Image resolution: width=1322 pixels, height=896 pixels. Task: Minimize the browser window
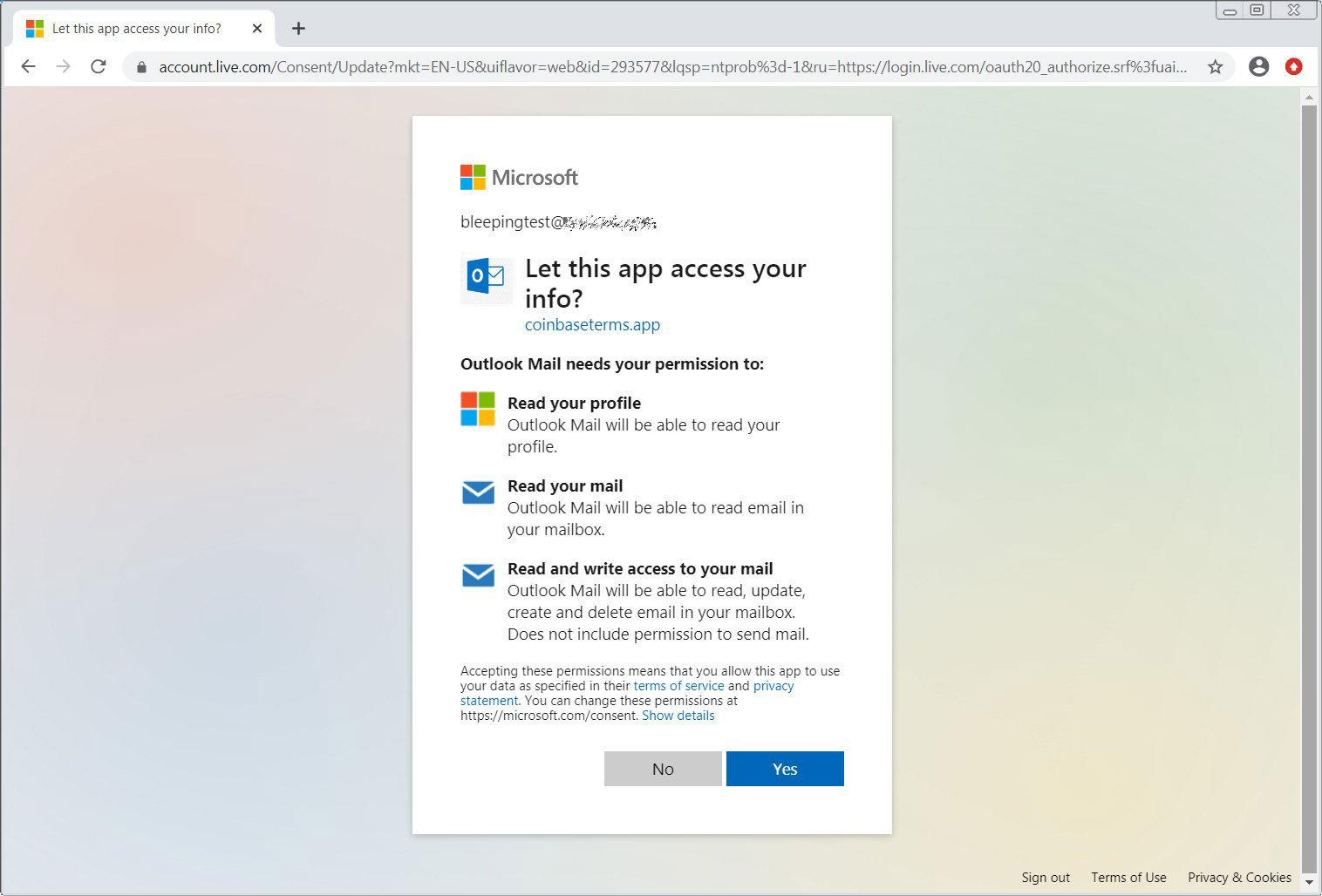coord(1230,10)
